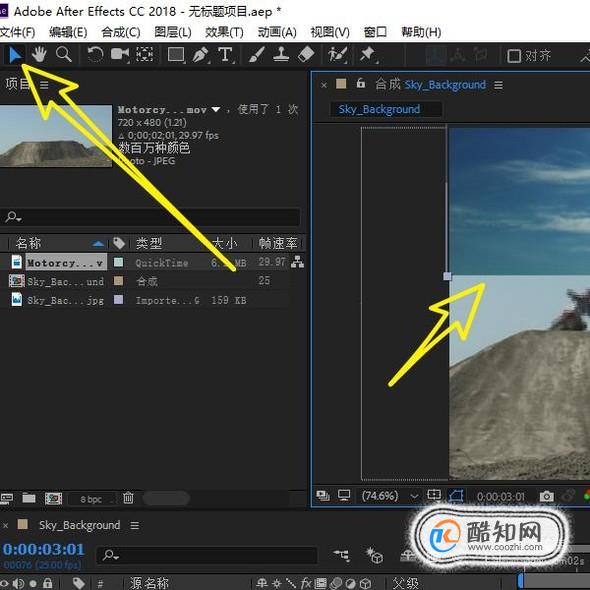Image resolution: width=590 pixels, height=590 pixels.
Task: Open 动画(A) menu
Action: (277, 32)
